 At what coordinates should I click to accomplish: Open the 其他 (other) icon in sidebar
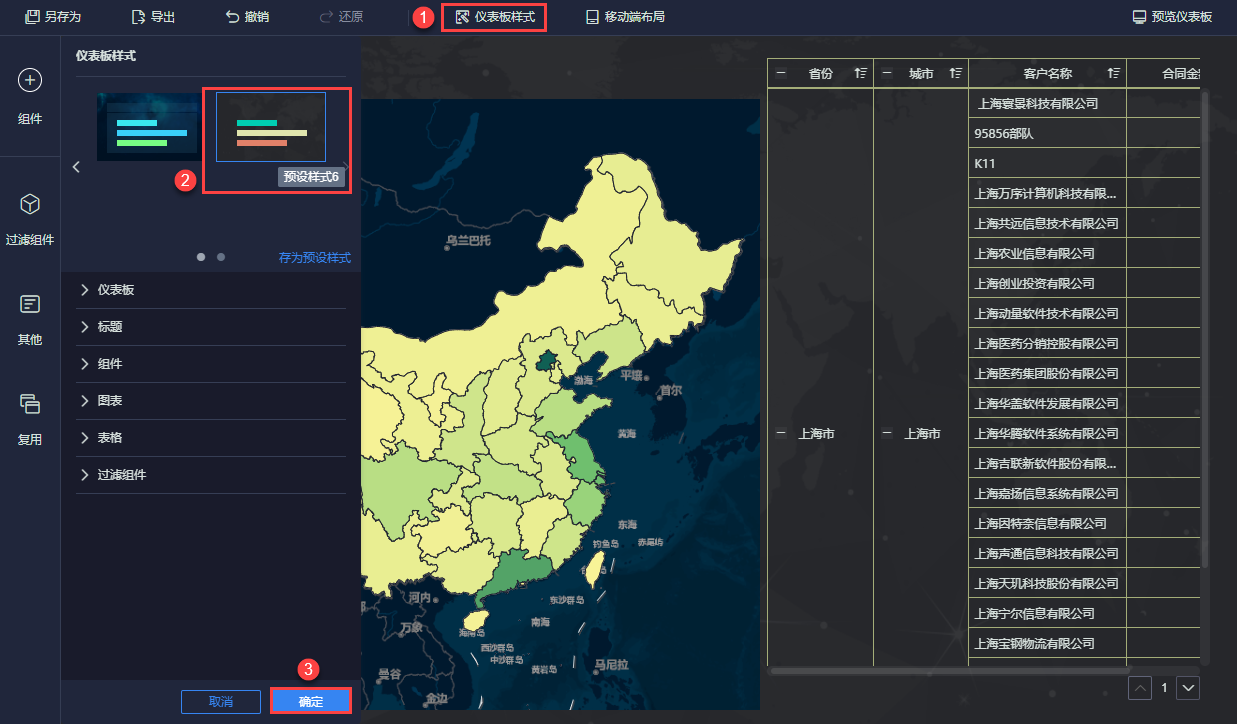tap(30, 303)
